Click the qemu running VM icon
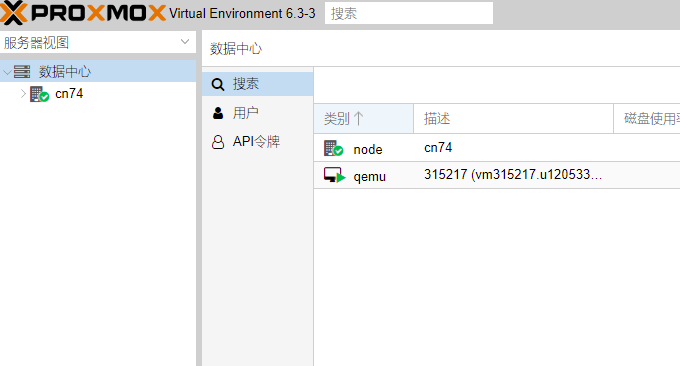The height and width of the screenshot is (366, 680). 334,175
